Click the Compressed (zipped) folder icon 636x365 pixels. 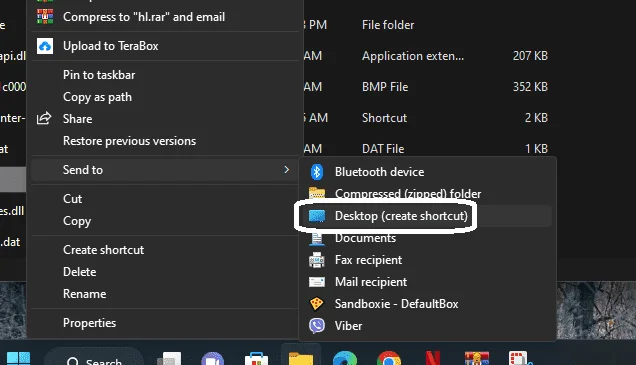click(x=317, y=193)
